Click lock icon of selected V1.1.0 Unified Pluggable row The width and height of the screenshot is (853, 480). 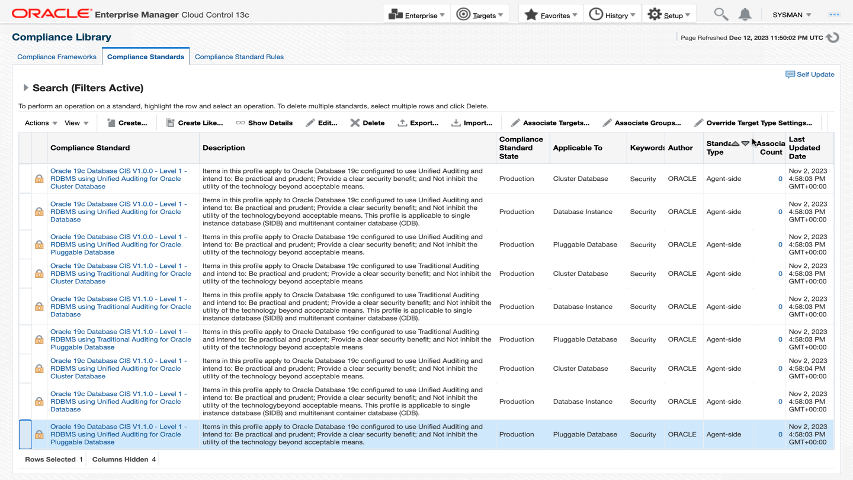click(39, 434)
